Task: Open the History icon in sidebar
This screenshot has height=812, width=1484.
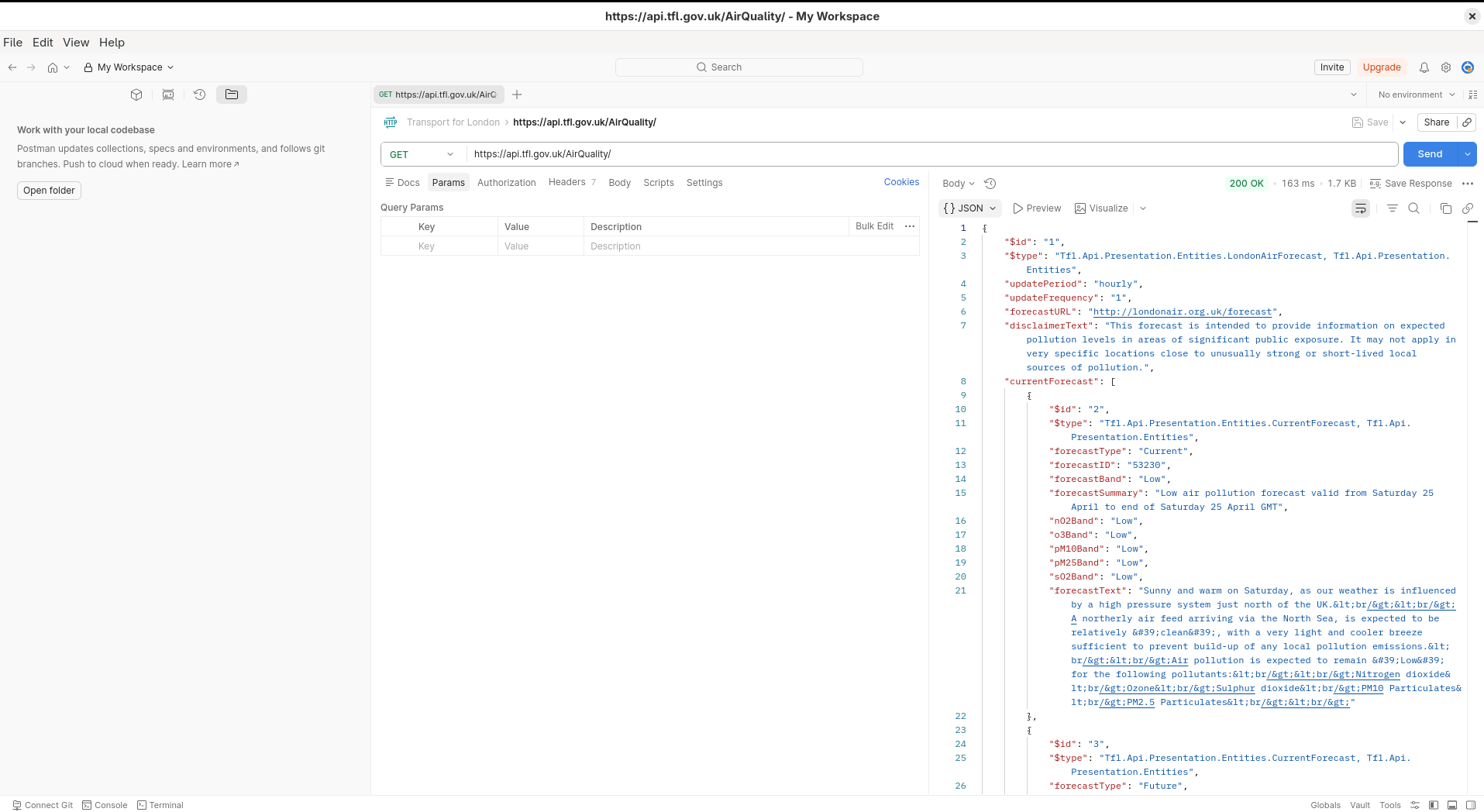Action: 199,95
